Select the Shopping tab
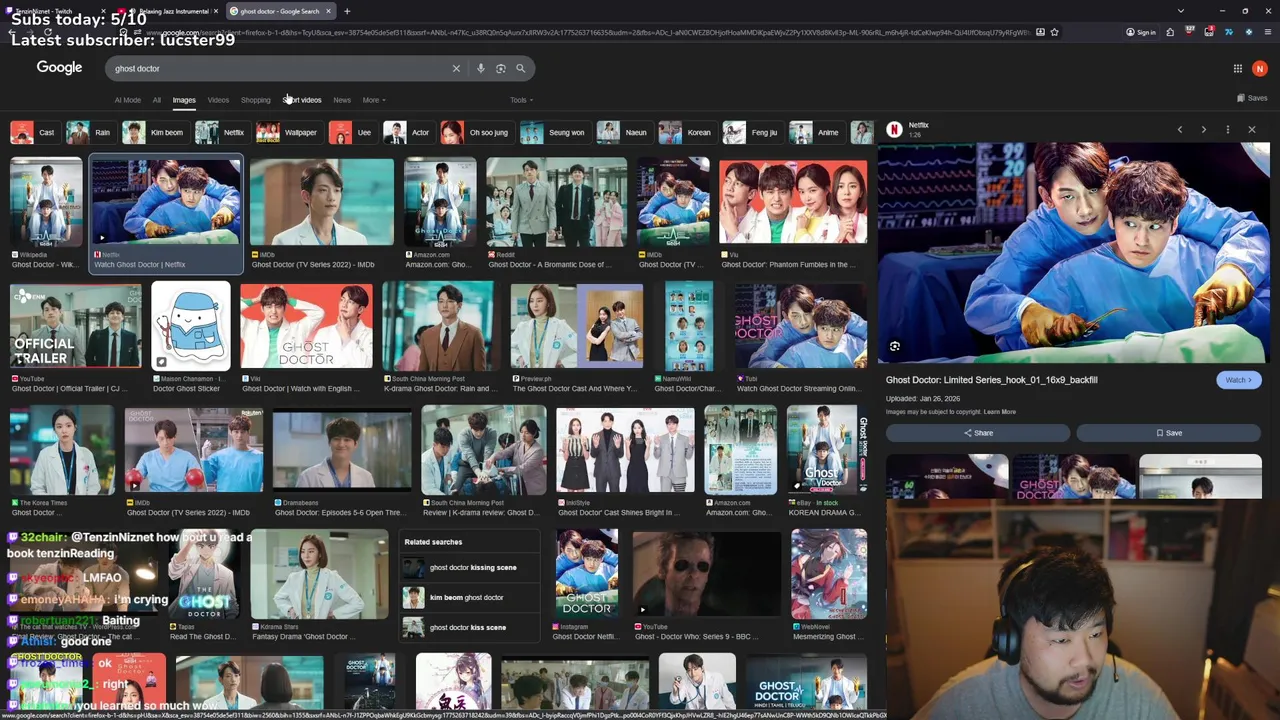This screenshot has height=720, width=1280. click(255, 100)
